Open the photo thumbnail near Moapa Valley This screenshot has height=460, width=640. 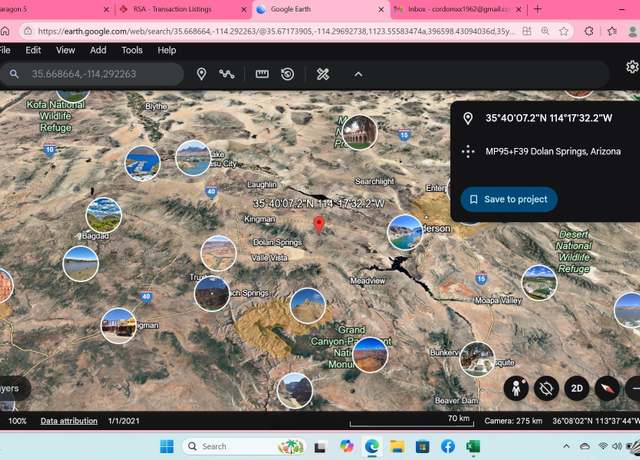click(x=539, y=282)
